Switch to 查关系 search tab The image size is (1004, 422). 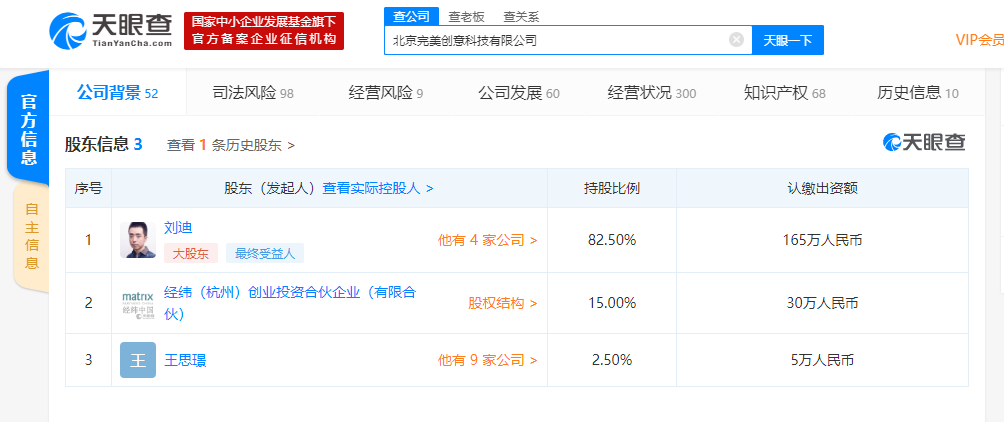click(521, 16)
